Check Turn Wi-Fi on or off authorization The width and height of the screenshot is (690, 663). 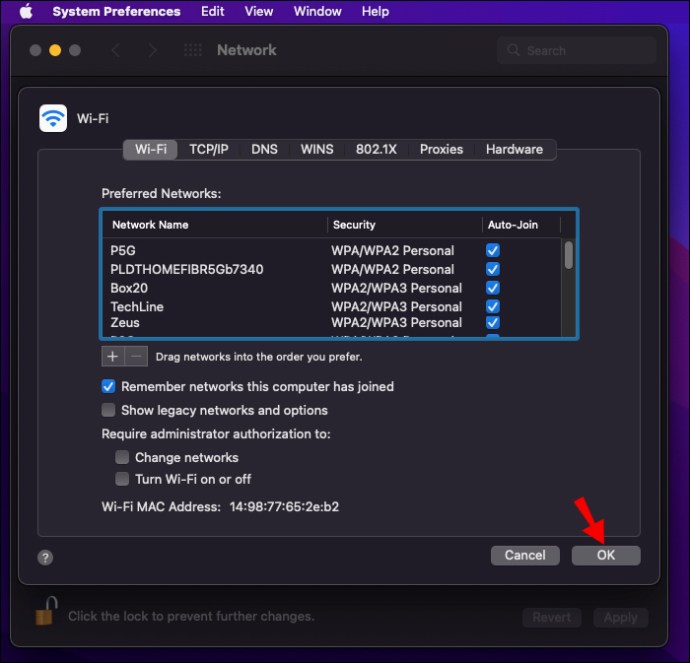click(x=122, y=479)
